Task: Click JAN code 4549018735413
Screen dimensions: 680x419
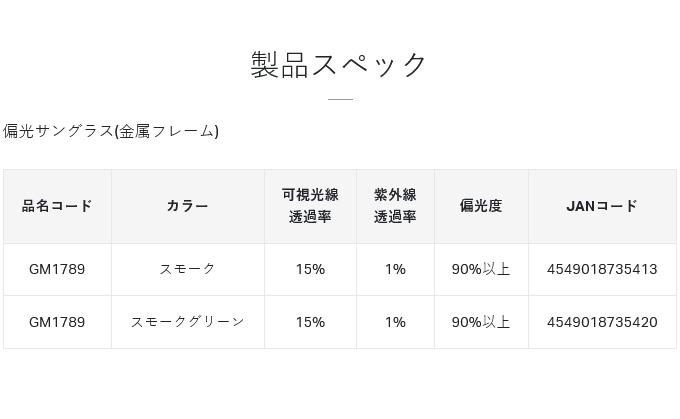Action: click(x=602, y=269)
